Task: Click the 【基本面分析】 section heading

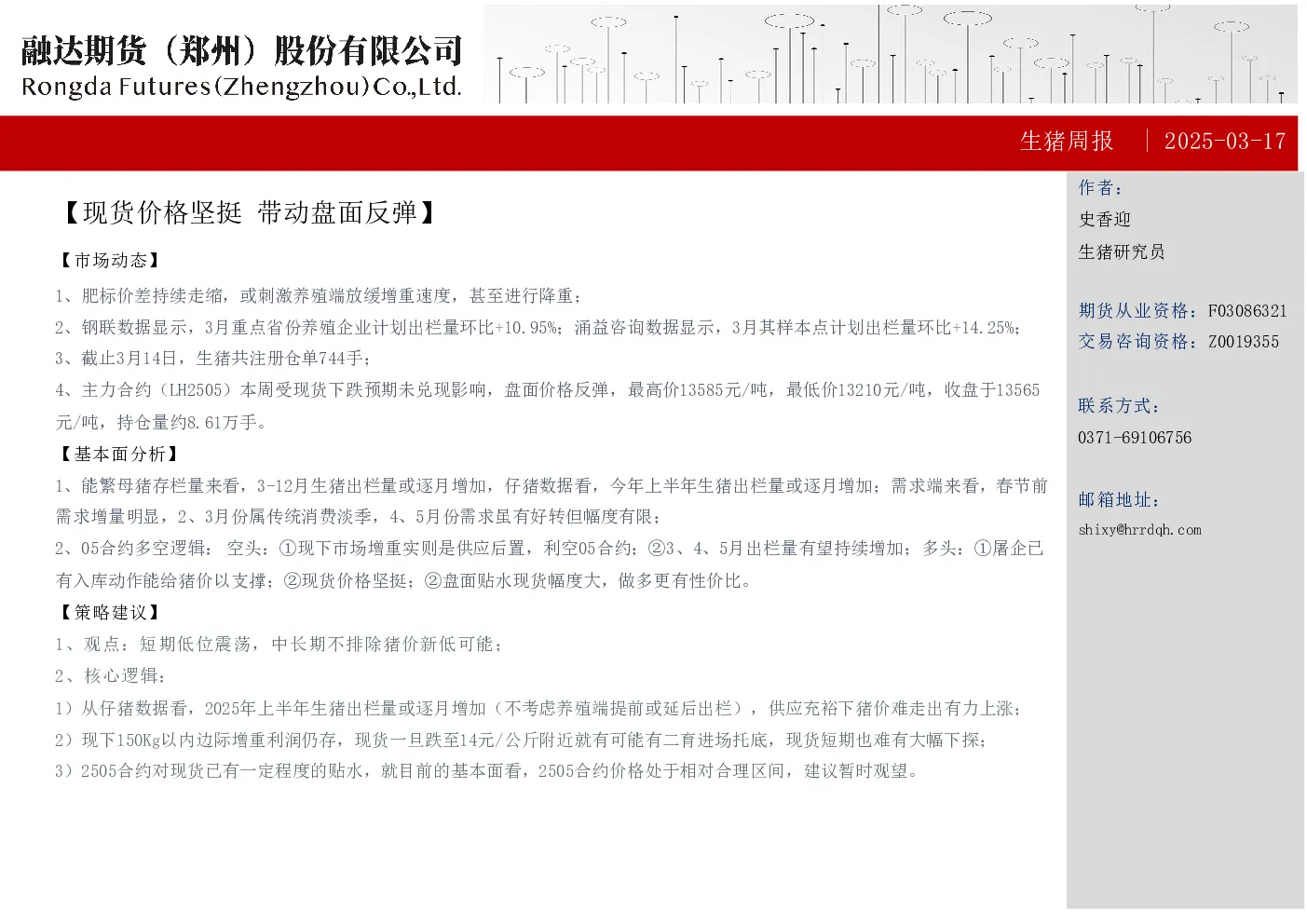Action: (119, 454)
